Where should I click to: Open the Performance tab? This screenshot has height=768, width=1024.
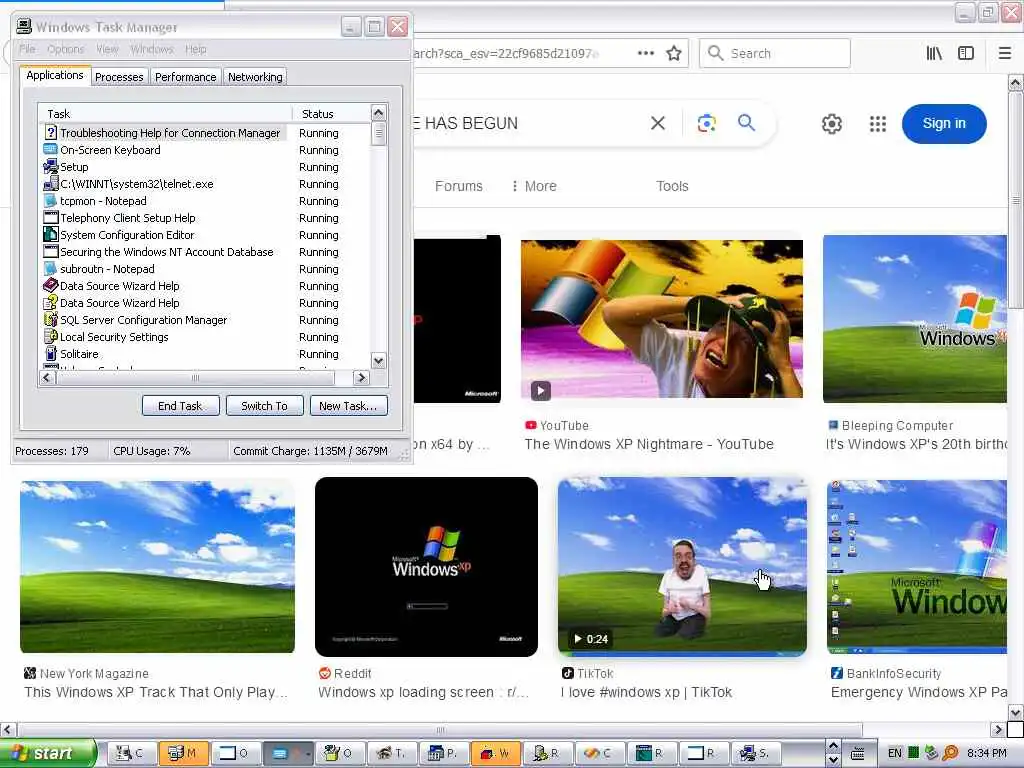coord(185,77)
